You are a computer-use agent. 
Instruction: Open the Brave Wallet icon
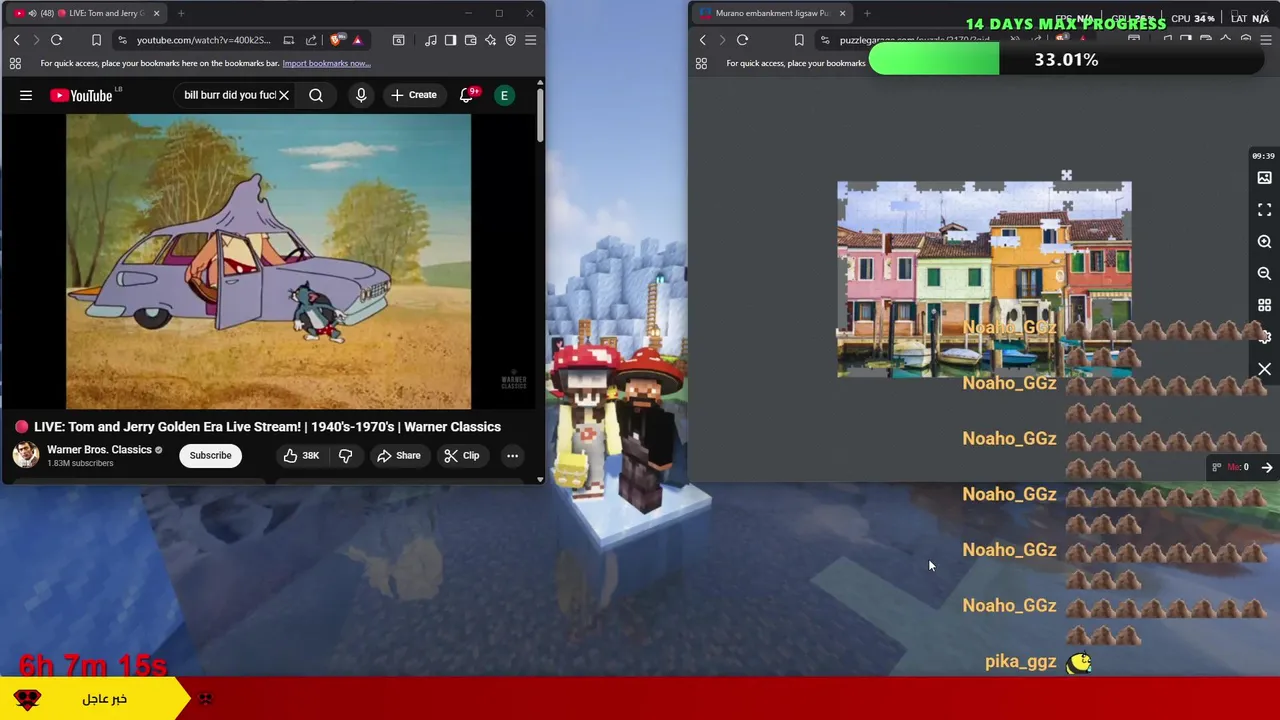pos(470,40)
